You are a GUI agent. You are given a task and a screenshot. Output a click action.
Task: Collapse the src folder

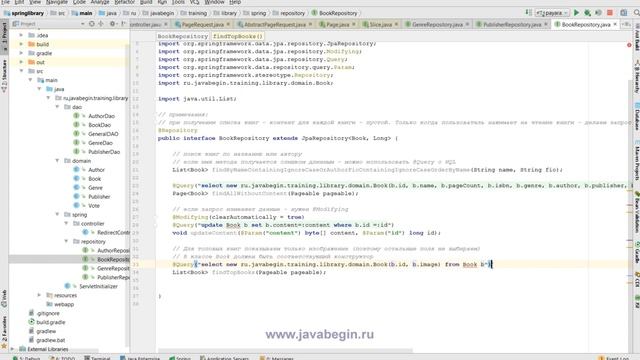[21, 71]
